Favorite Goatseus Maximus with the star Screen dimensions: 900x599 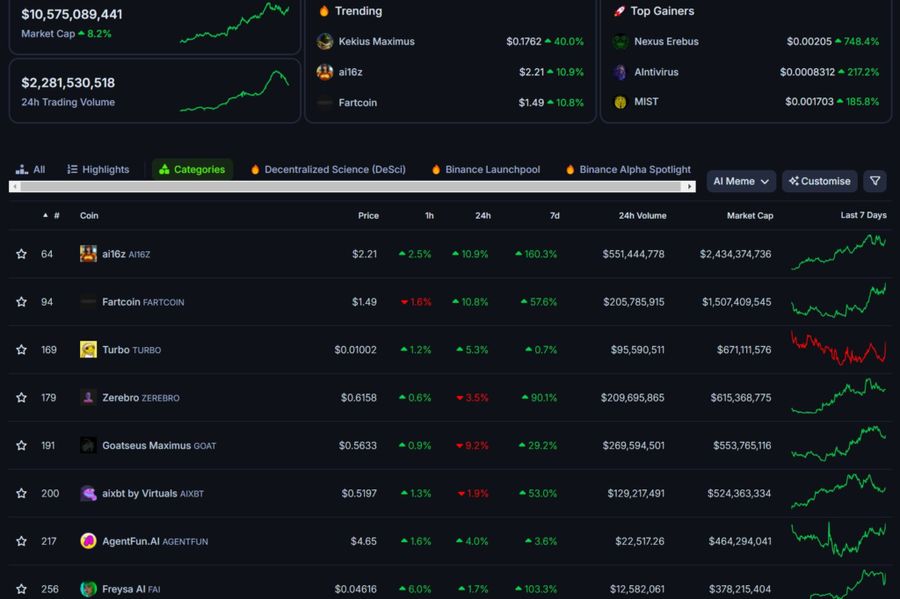[21, 445]
